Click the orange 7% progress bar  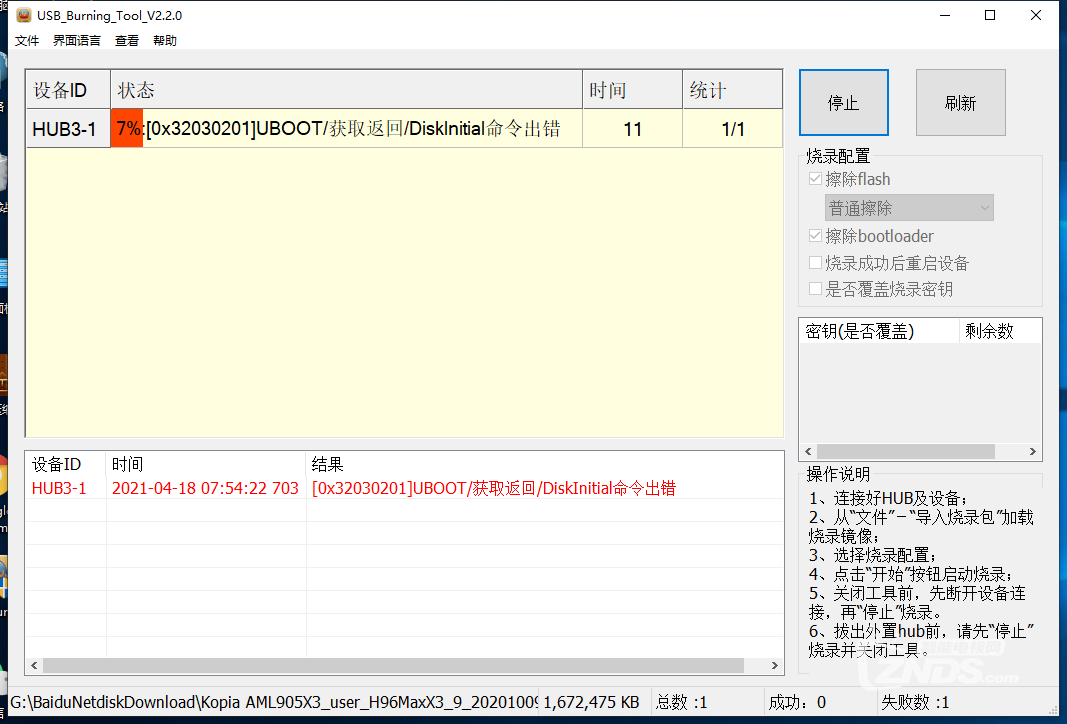[127, 129]
